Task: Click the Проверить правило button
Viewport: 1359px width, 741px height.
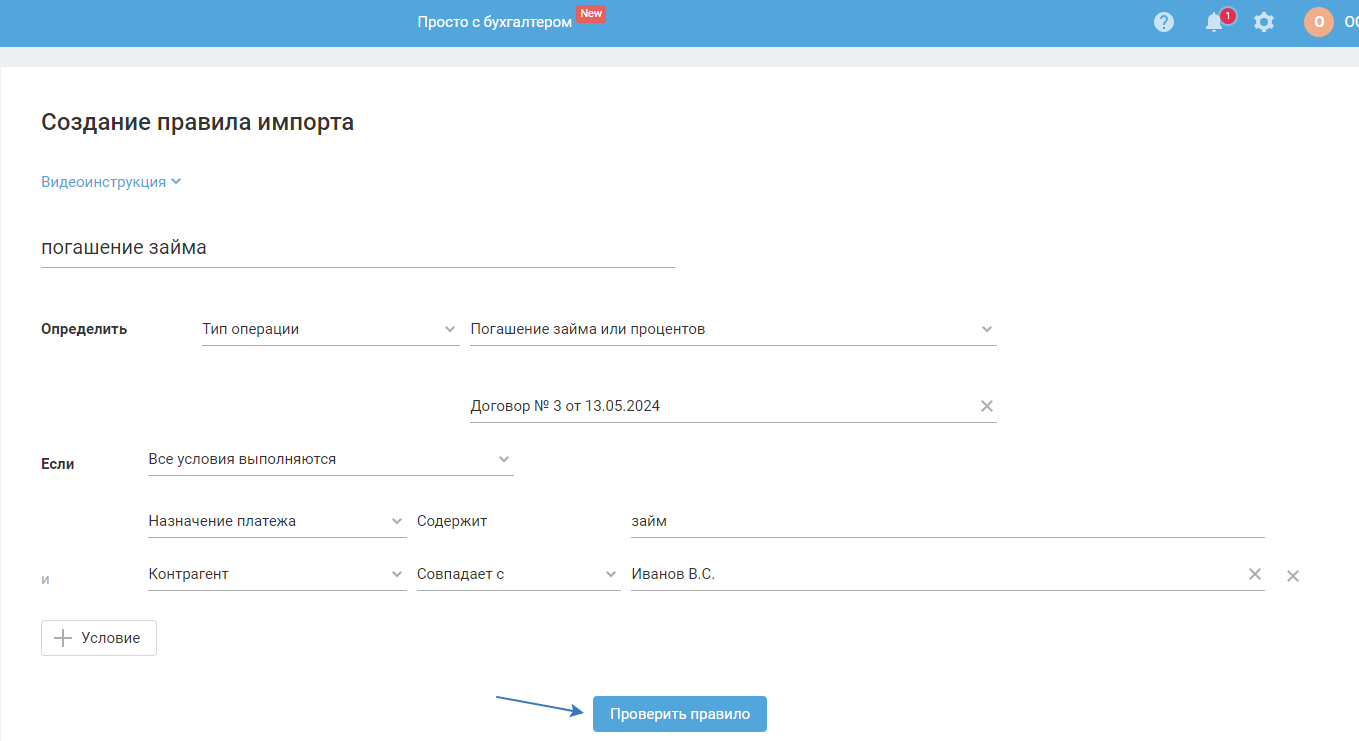Action: tap(680, 714)
